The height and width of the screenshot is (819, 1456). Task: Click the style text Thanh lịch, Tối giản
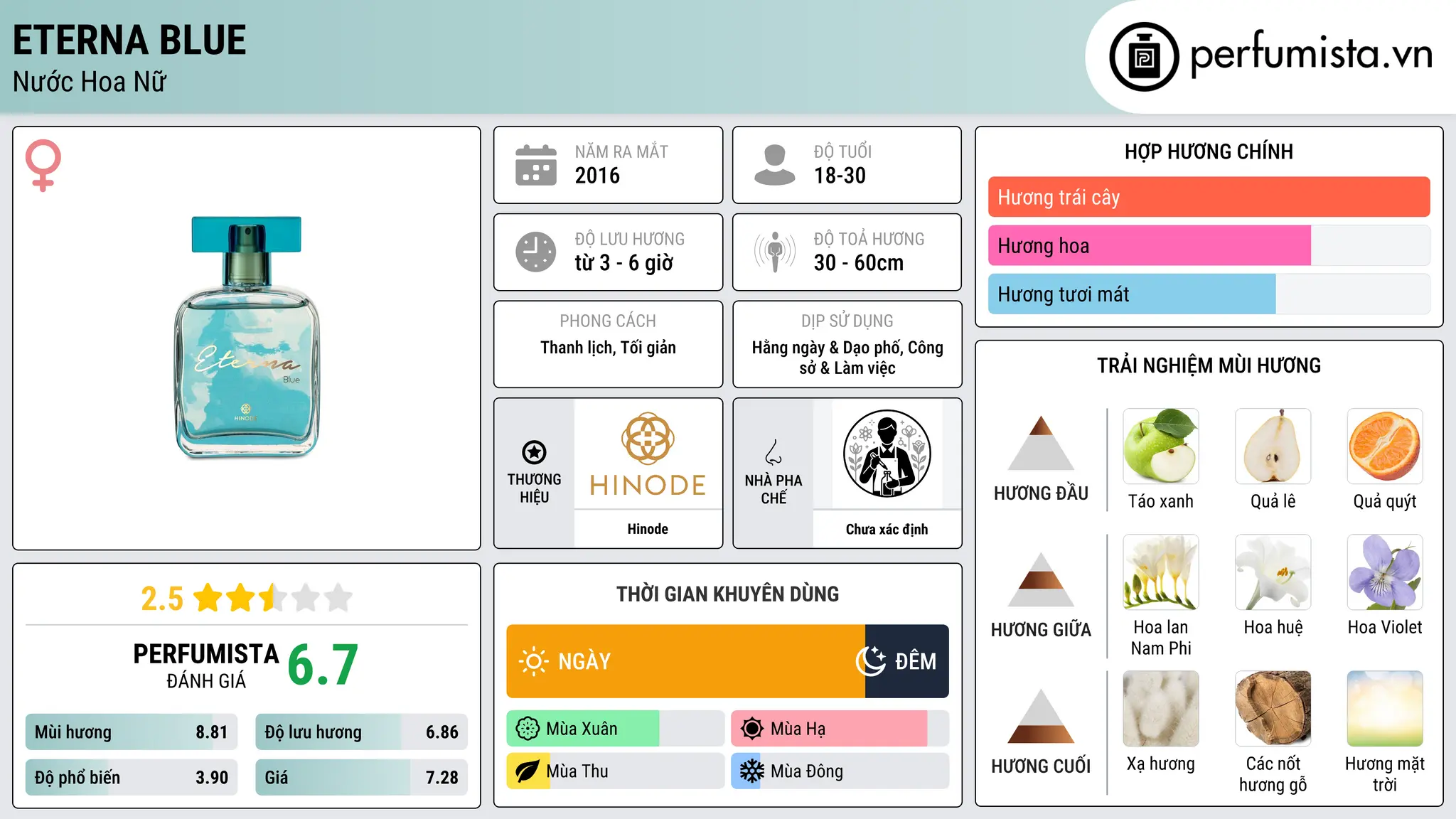pyautogui.click(x=608, y=348)
